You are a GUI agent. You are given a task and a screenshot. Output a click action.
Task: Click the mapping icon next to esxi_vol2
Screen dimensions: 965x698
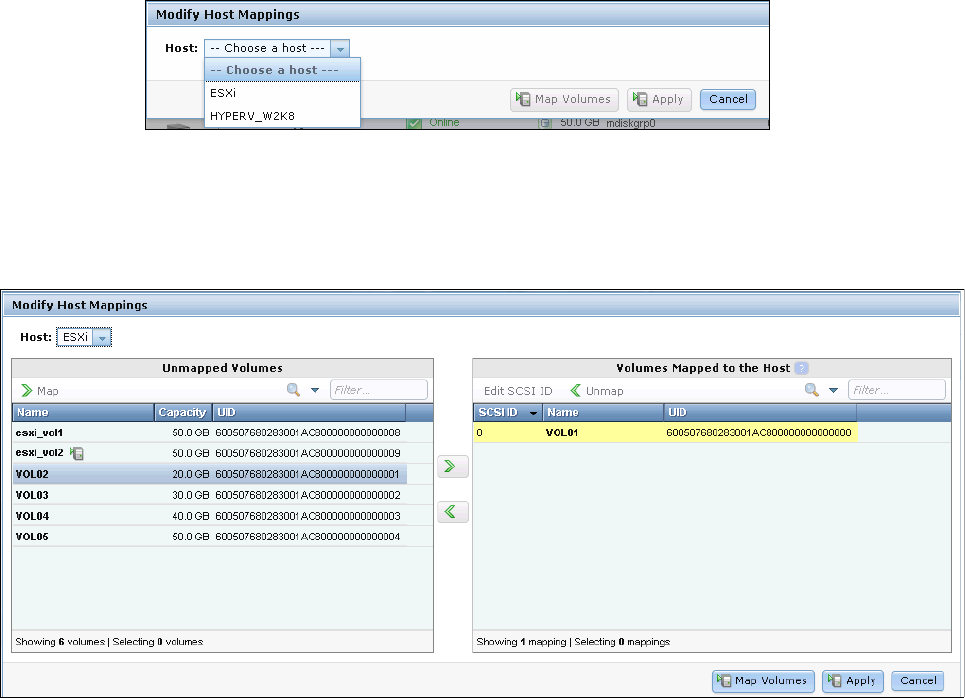(x=77, y=454)
